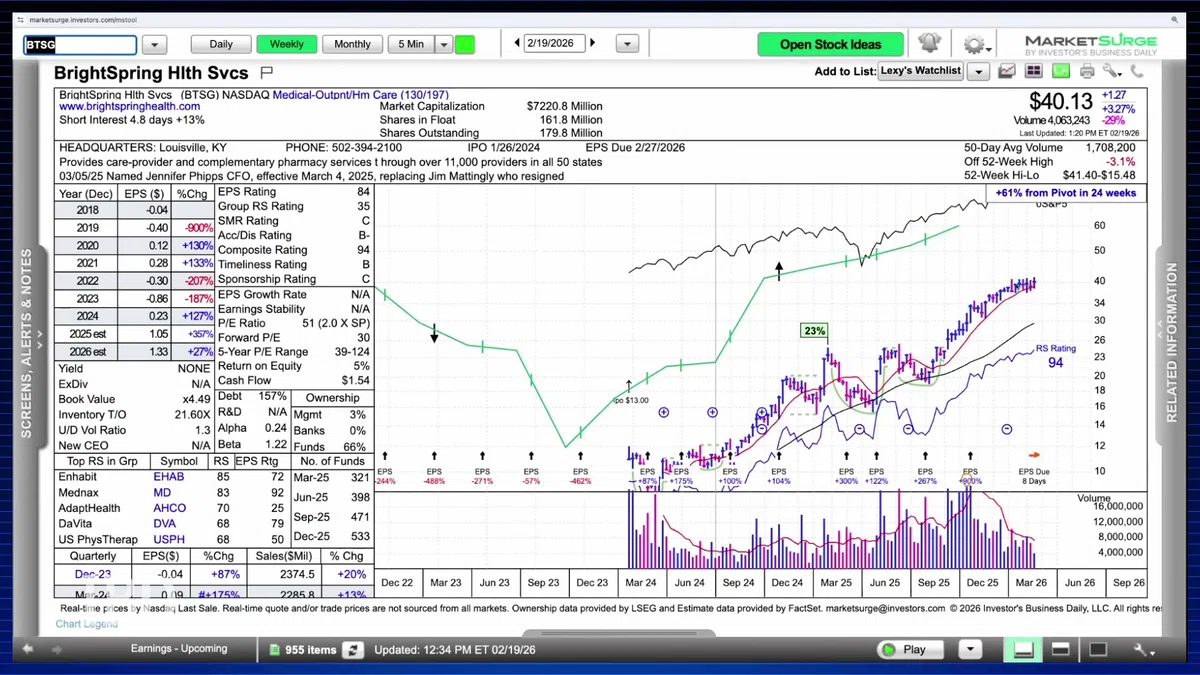Click the flag icon next to BrightSpring Hlth Svcs
The image size is (1200, 675).
pyautogui.click(x=266, y=73)
